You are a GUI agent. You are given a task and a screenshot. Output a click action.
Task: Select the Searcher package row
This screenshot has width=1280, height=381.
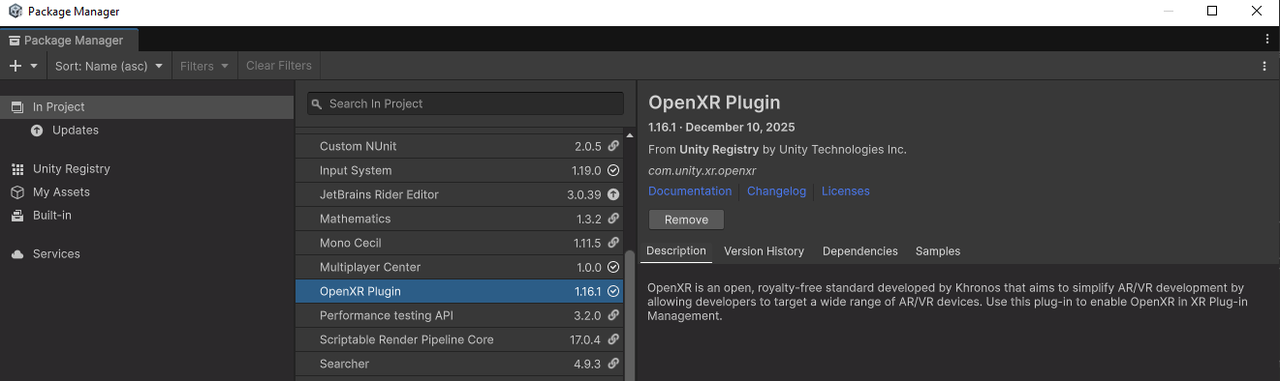click(x=459, y=364)
